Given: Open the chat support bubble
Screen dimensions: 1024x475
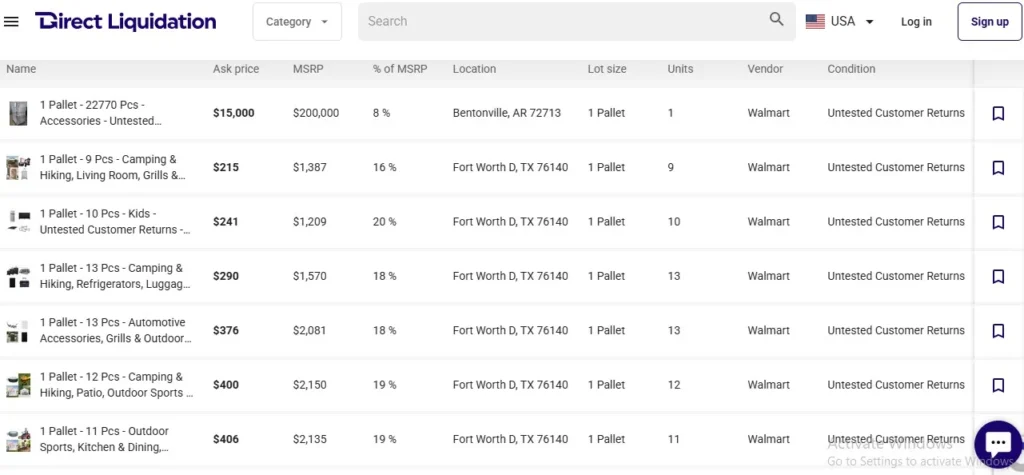Looking at the screenshot, I should click(x=997, y=443).
